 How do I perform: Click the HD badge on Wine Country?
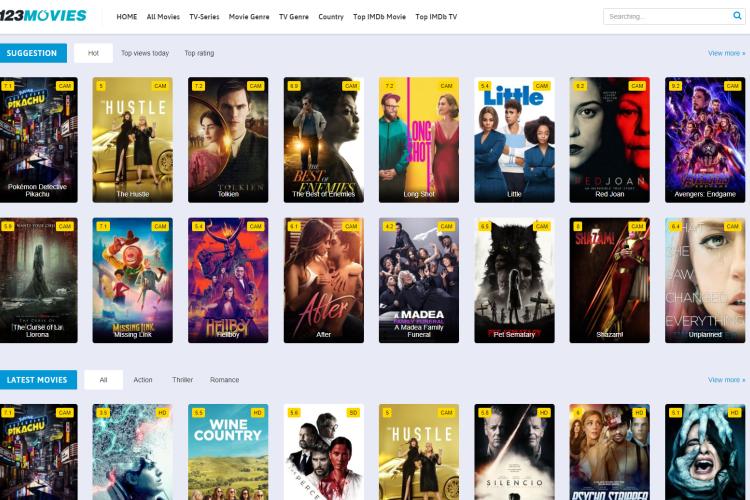(257, 412)
